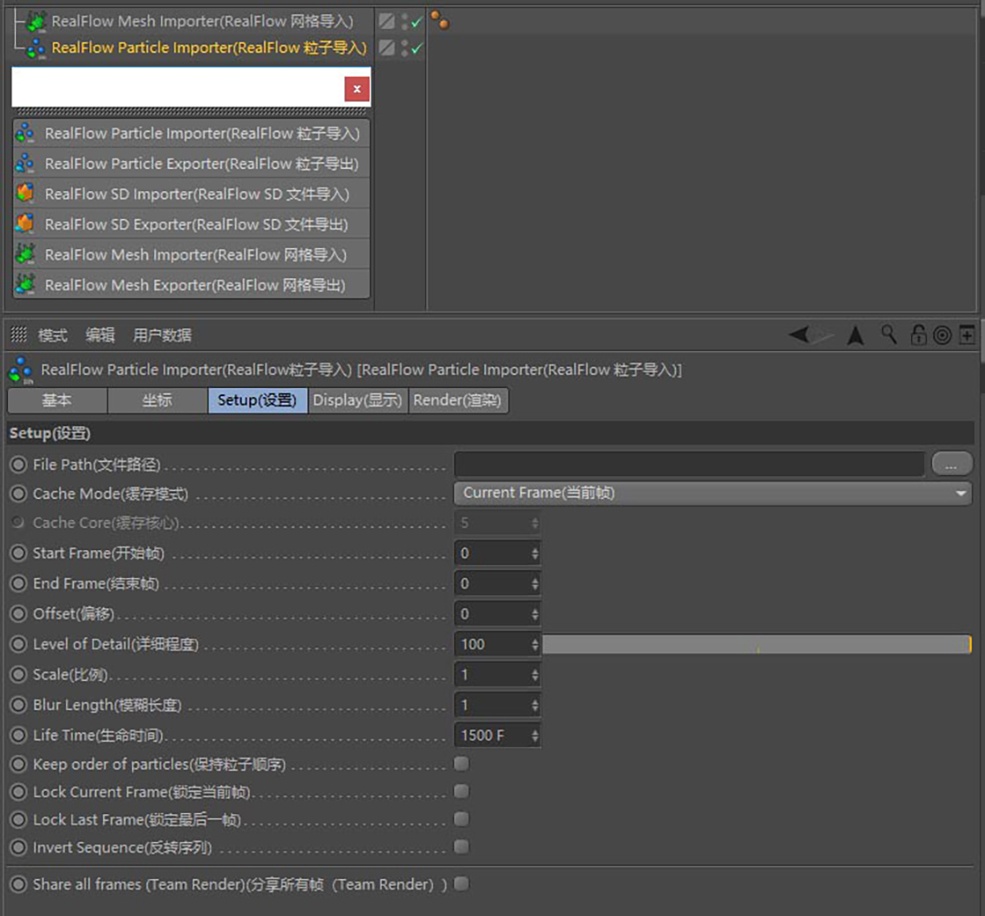Click the white search input field
The image size is (985, 916).
click(178, 87)
